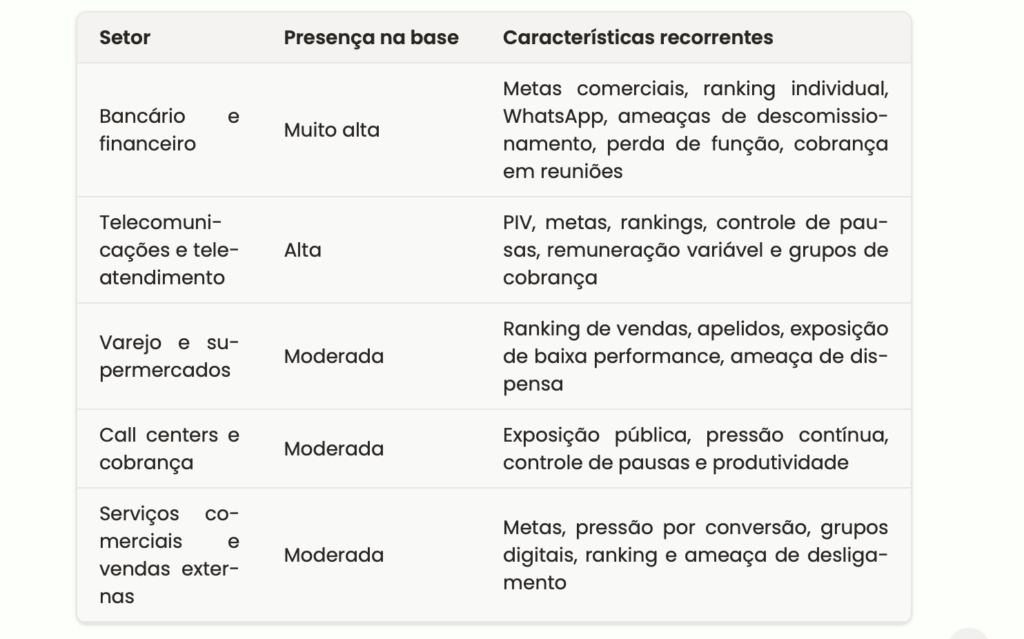This screenshot has height=639, width=1024.
Task: Click the Muito alta presence cell
Action: [x=332, y=130]
